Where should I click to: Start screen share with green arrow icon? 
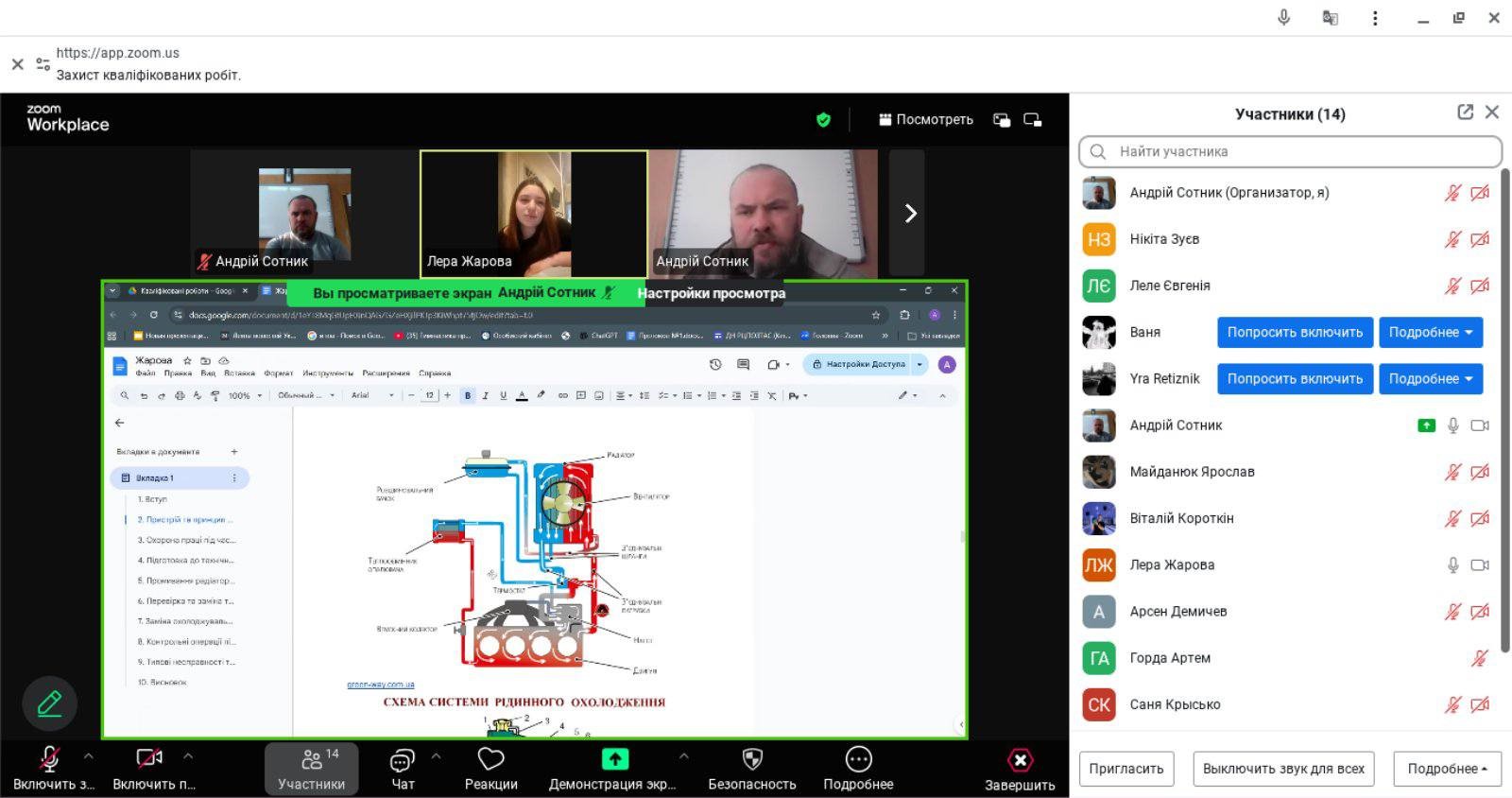point(614,760)
